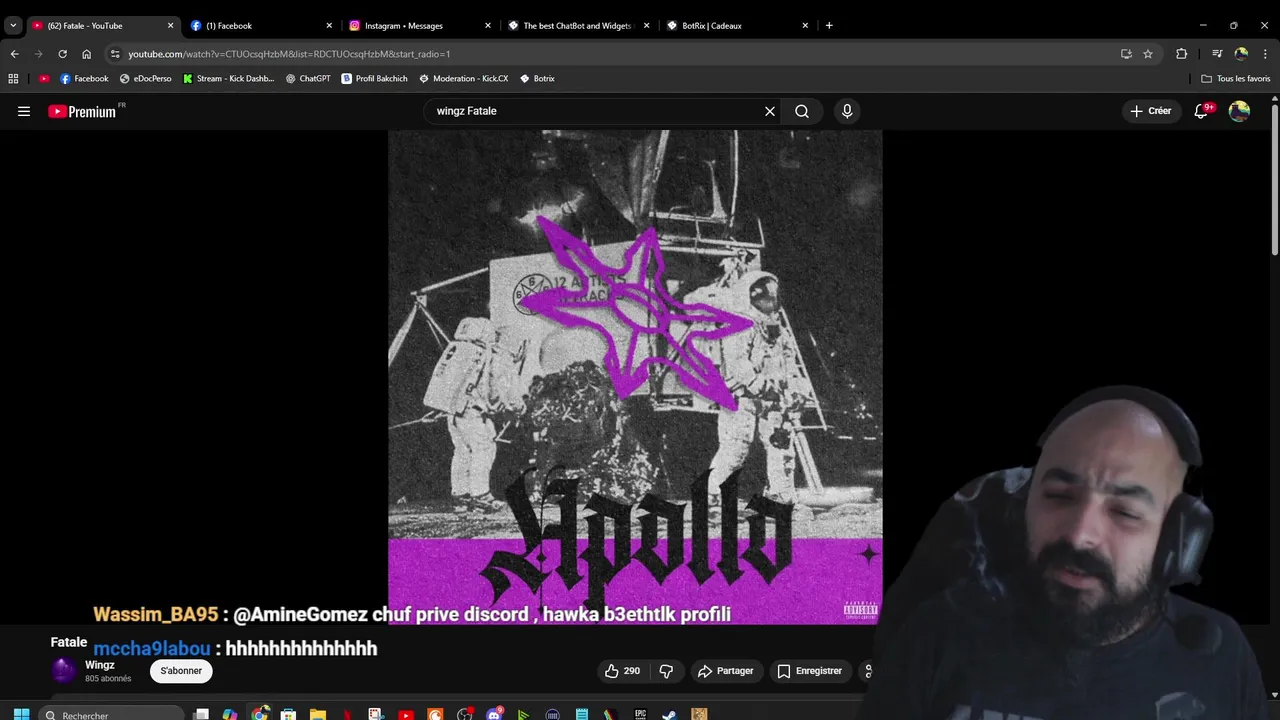Open Epic Games from the taskbar
1280x720 pixels.
point(641,715)
